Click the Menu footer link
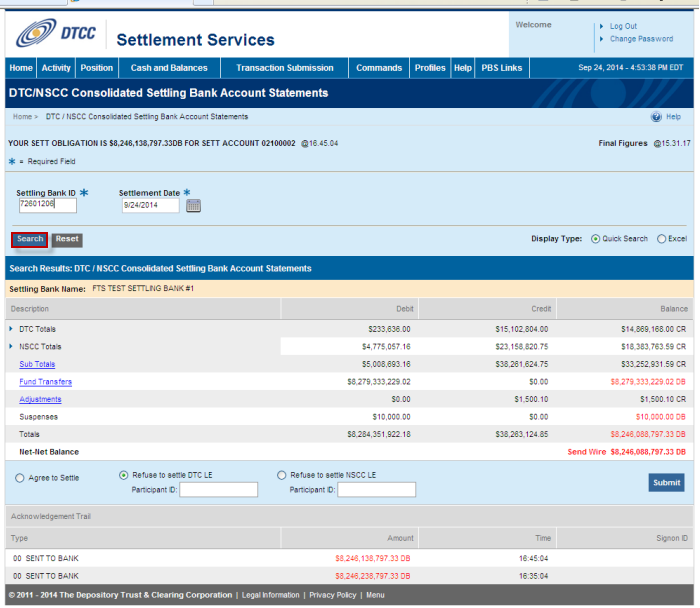 375,595
